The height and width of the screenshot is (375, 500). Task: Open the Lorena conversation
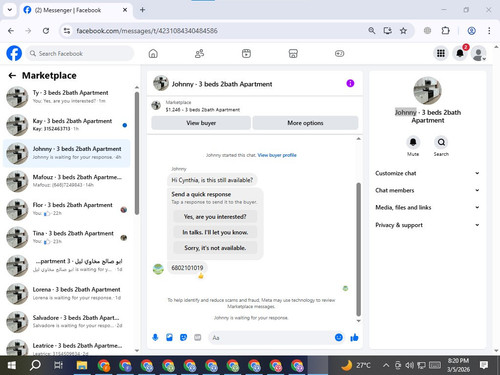pos(67,294)
